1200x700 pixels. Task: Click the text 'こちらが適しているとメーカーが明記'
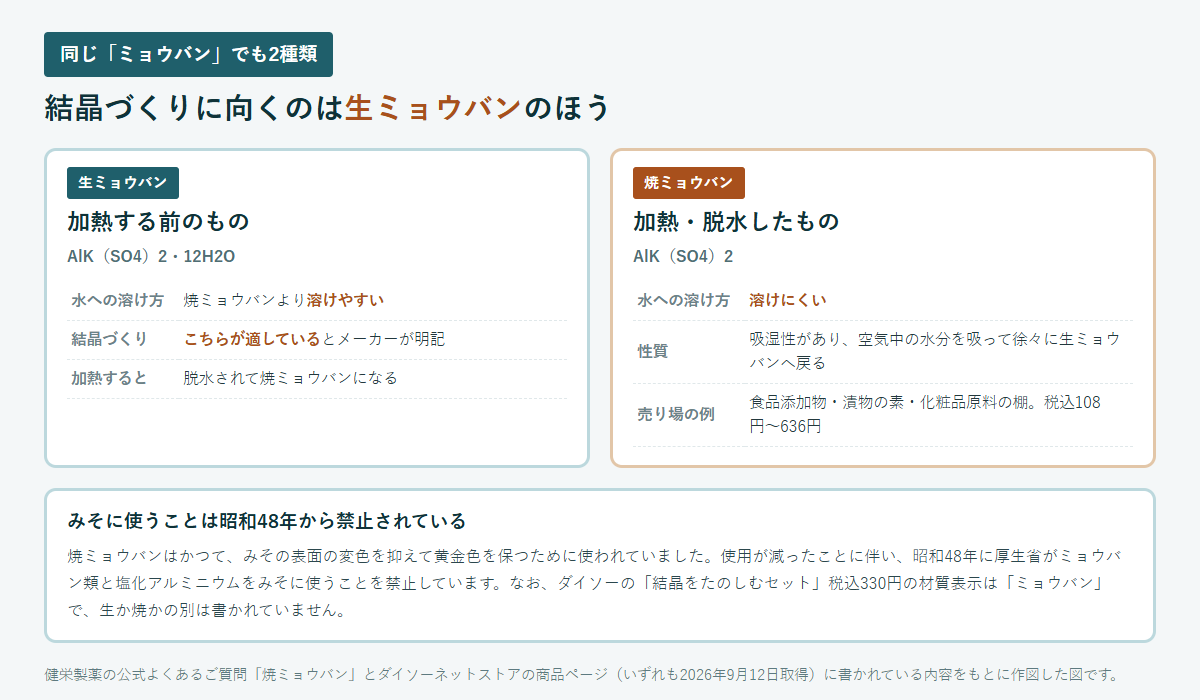click(x=314, y=339)
